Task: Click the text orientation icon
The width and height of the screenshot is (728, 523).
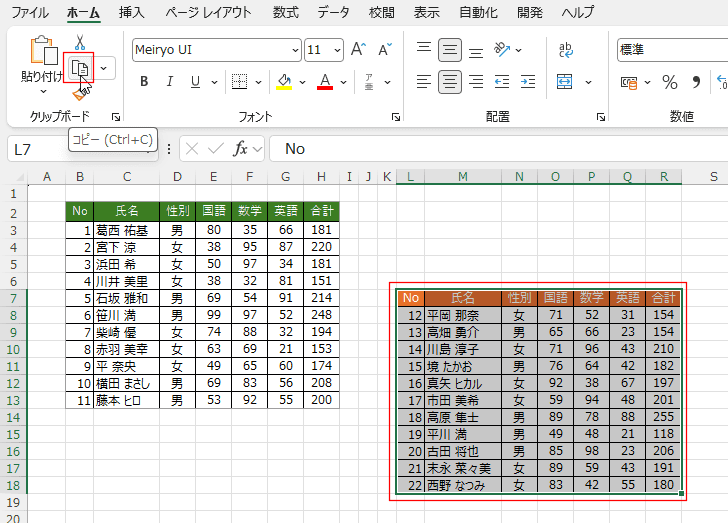Action: [x=502, y=49]
